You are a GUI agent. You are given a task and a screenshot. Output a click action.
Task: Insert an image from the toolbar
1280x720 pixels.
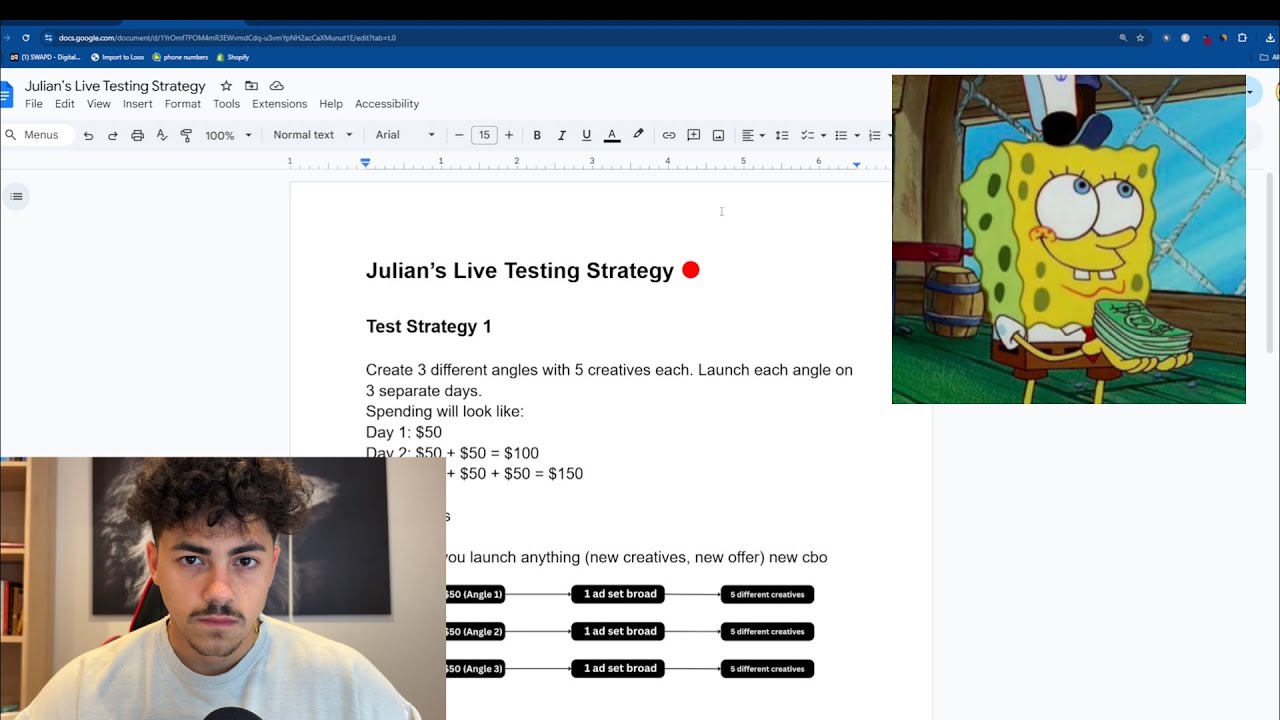click(x=718, y=135)
